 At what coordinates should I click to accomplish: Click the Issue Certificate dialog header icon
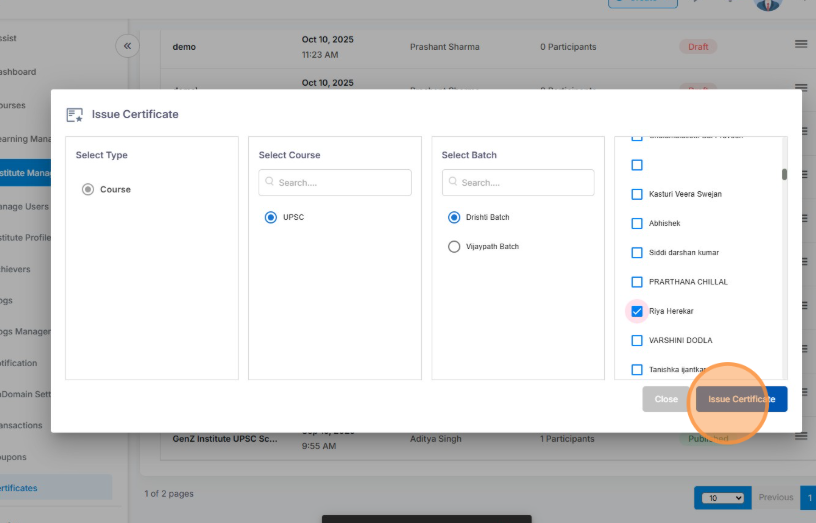(x=74, y=115)
